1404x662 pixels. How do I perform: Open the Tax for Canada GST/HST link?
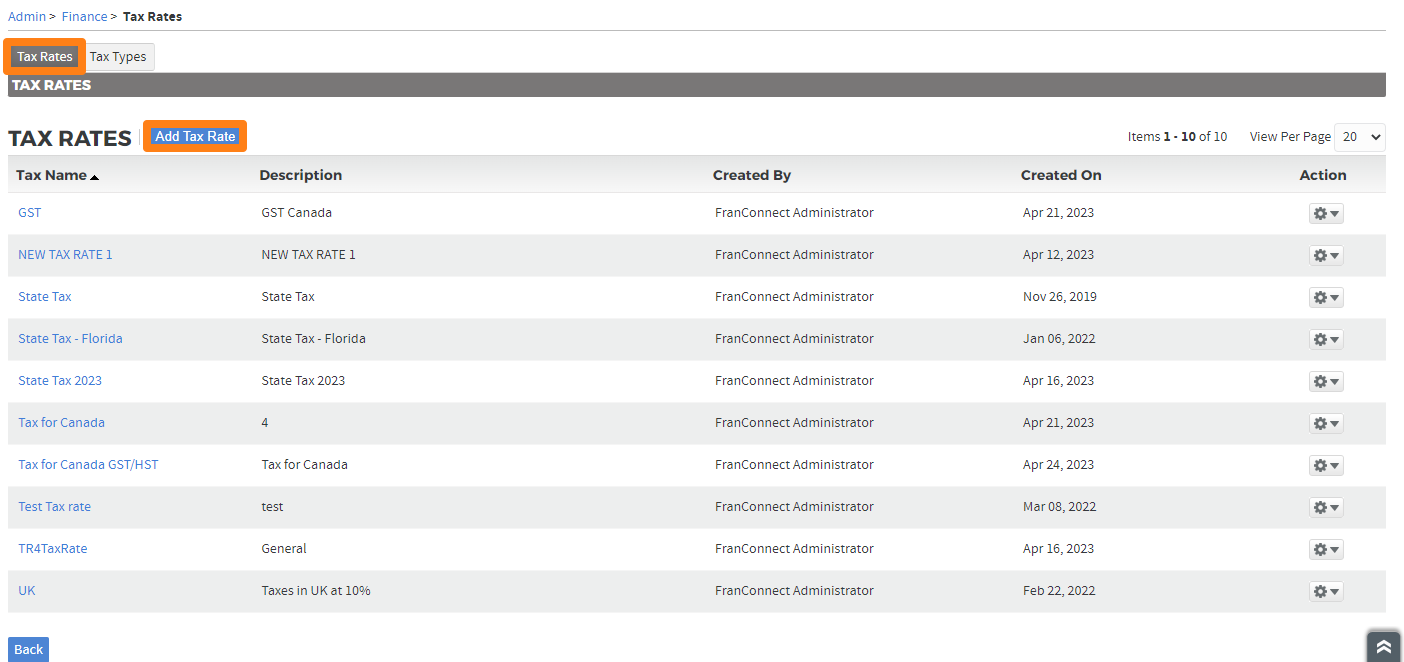point(88,465)
